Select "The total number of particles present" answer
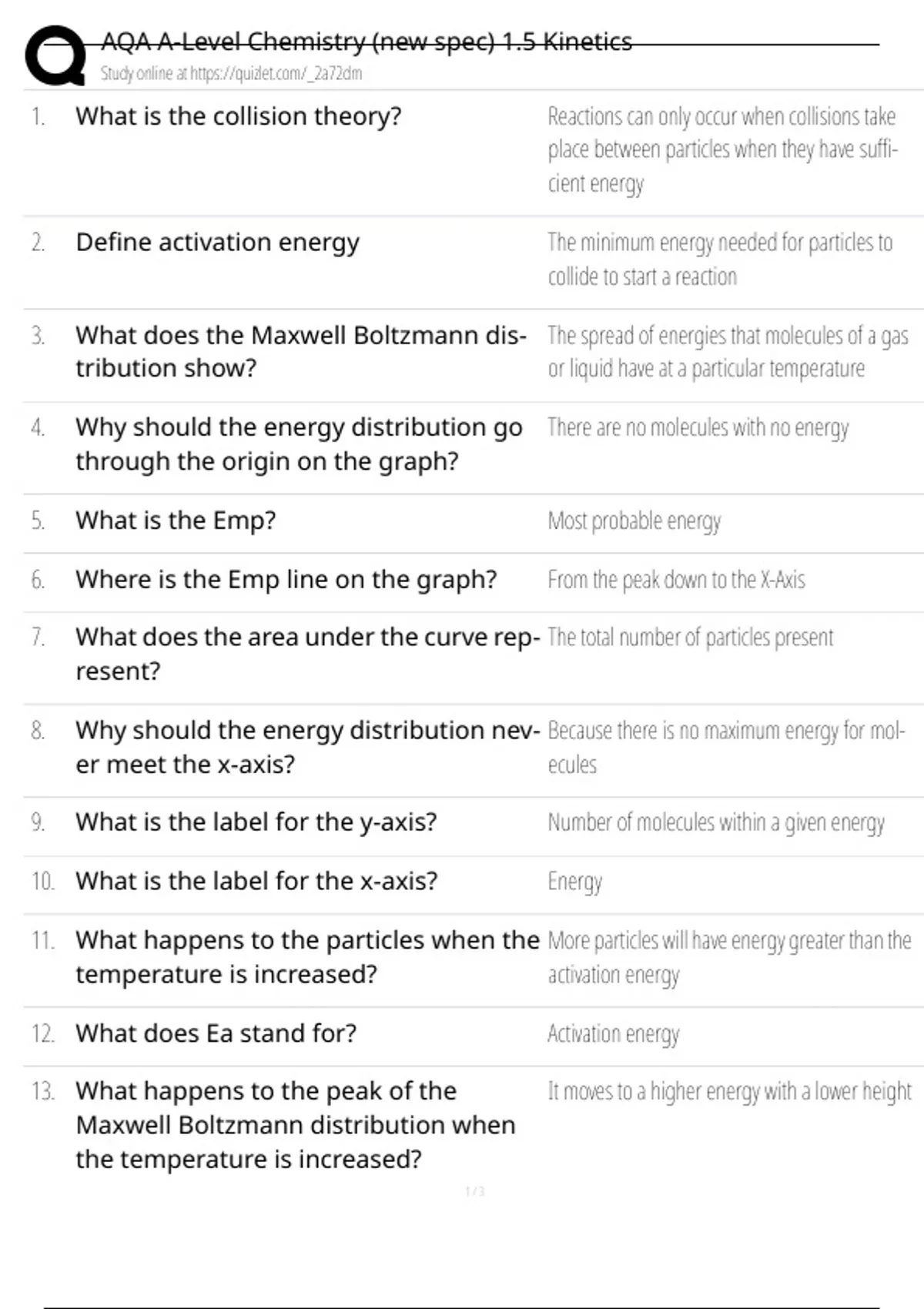The image size is (924, 1309). point(690,638)
